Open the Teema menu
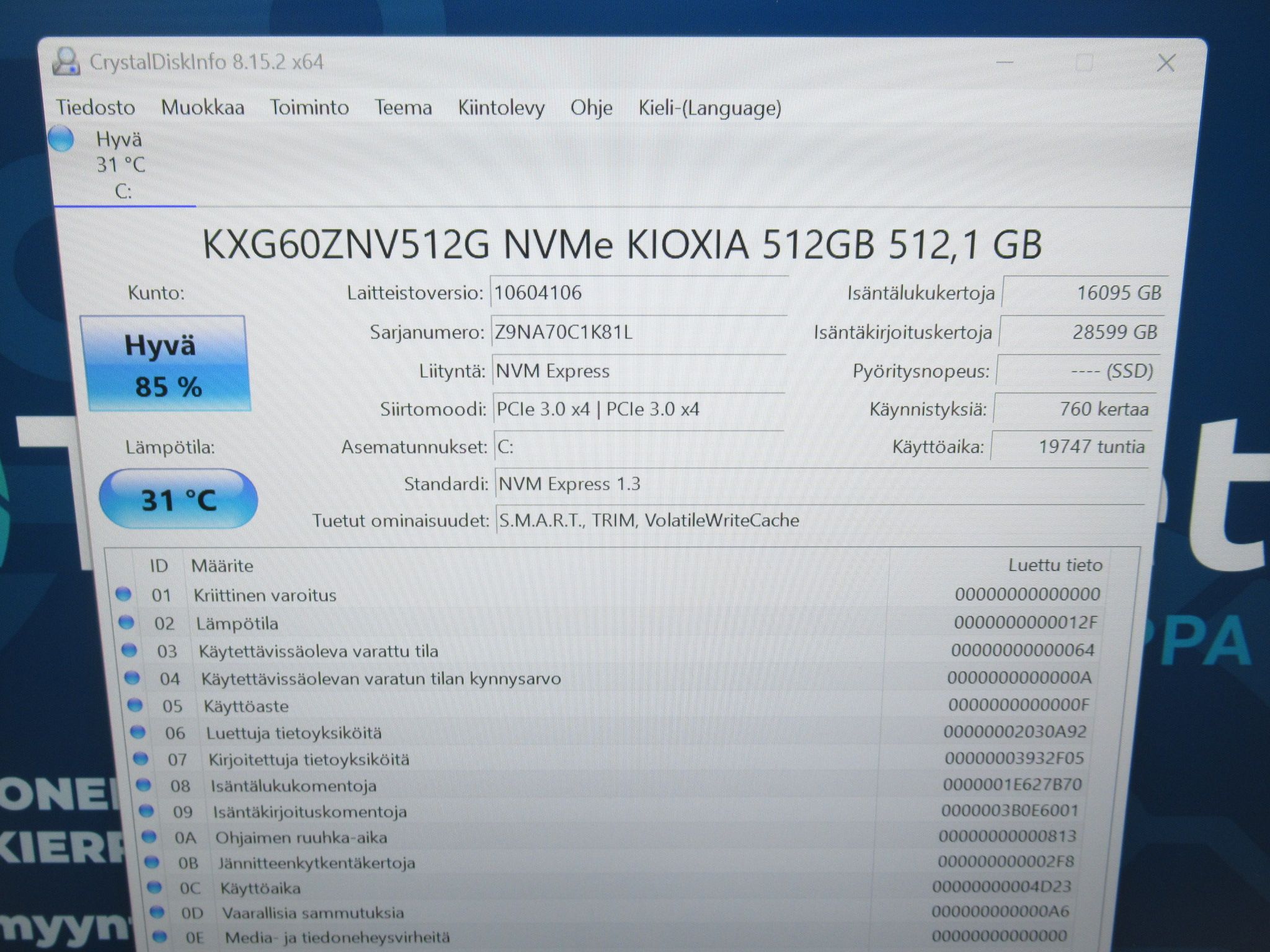Image resolution: width=1270 pixels, height=952 pixels. [403, 108]
